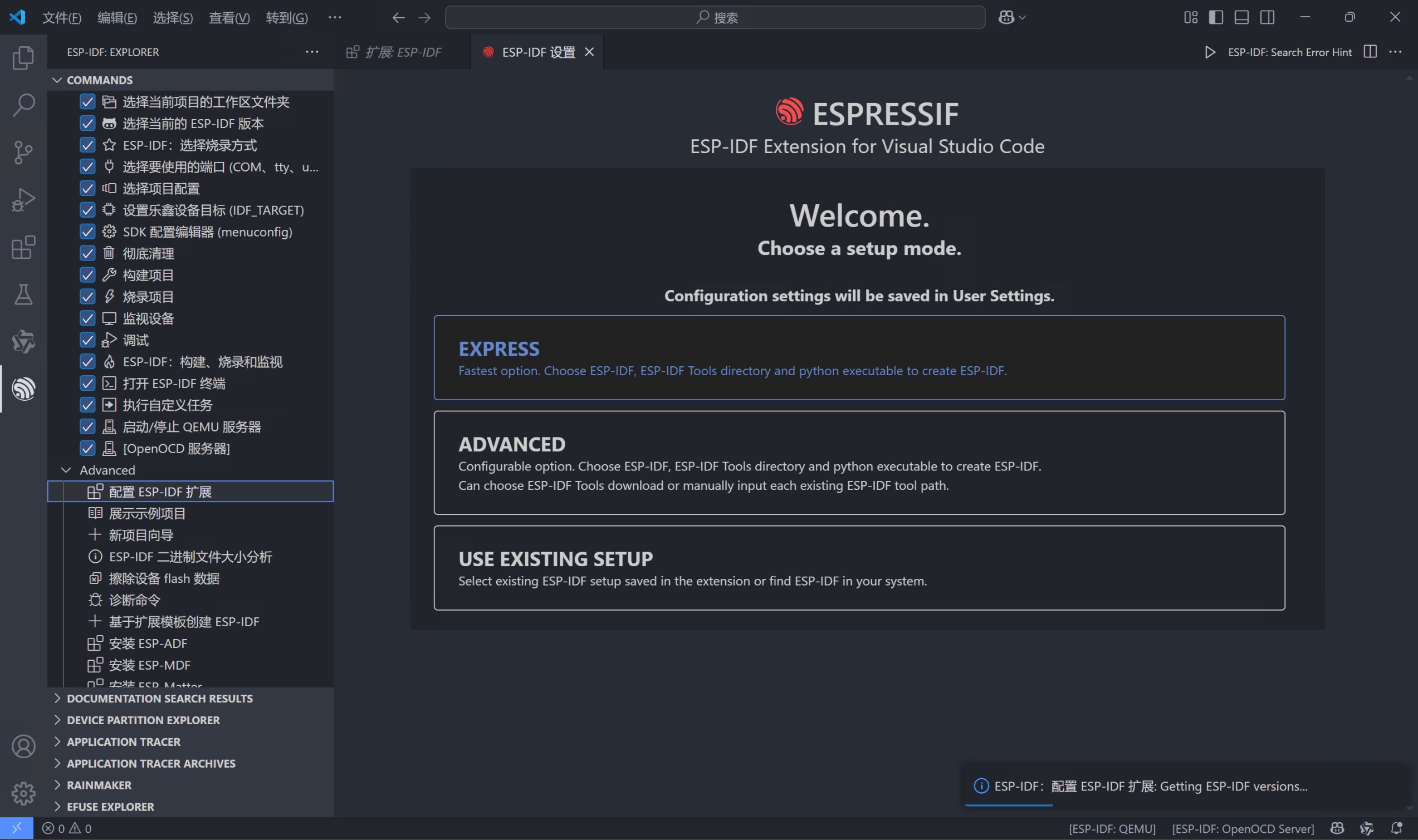The image size is (1418, 840).
Task: Run ESP-IDF Search Error Hint play button
Action: [x=1210, y=52]
